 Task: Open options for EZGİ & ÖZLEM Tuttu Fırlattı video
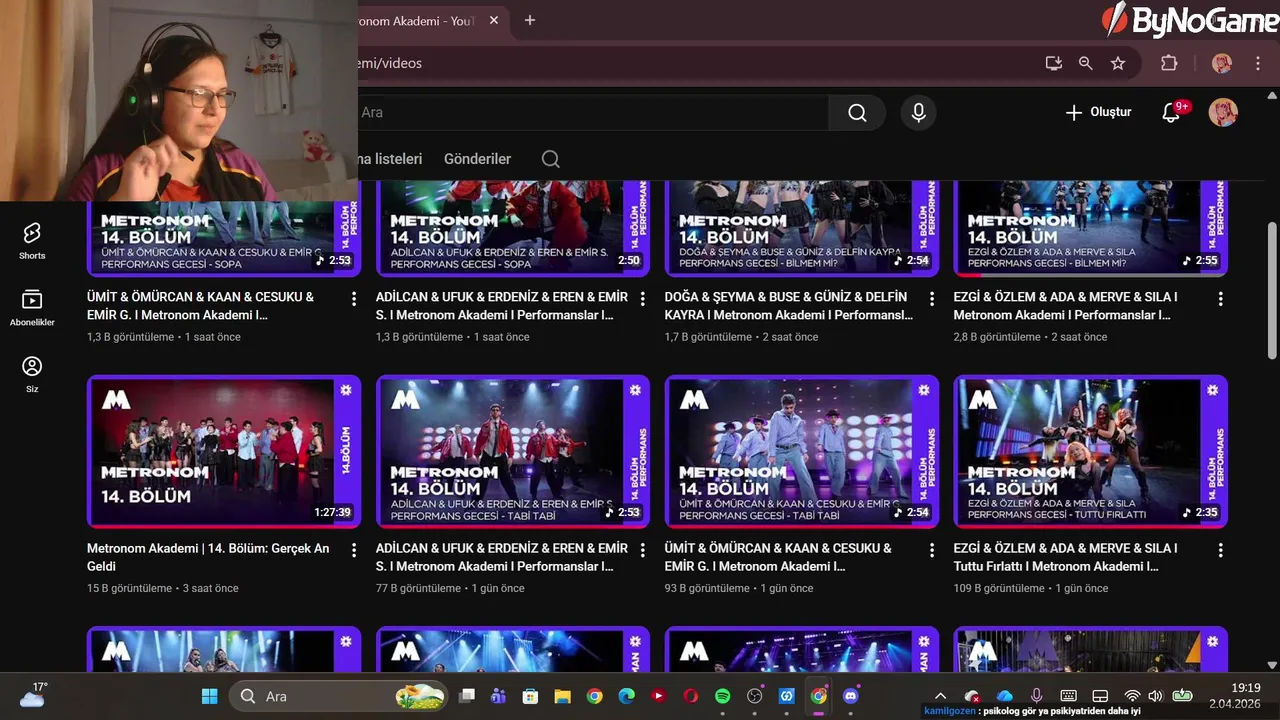click(x=1221, y=550)
